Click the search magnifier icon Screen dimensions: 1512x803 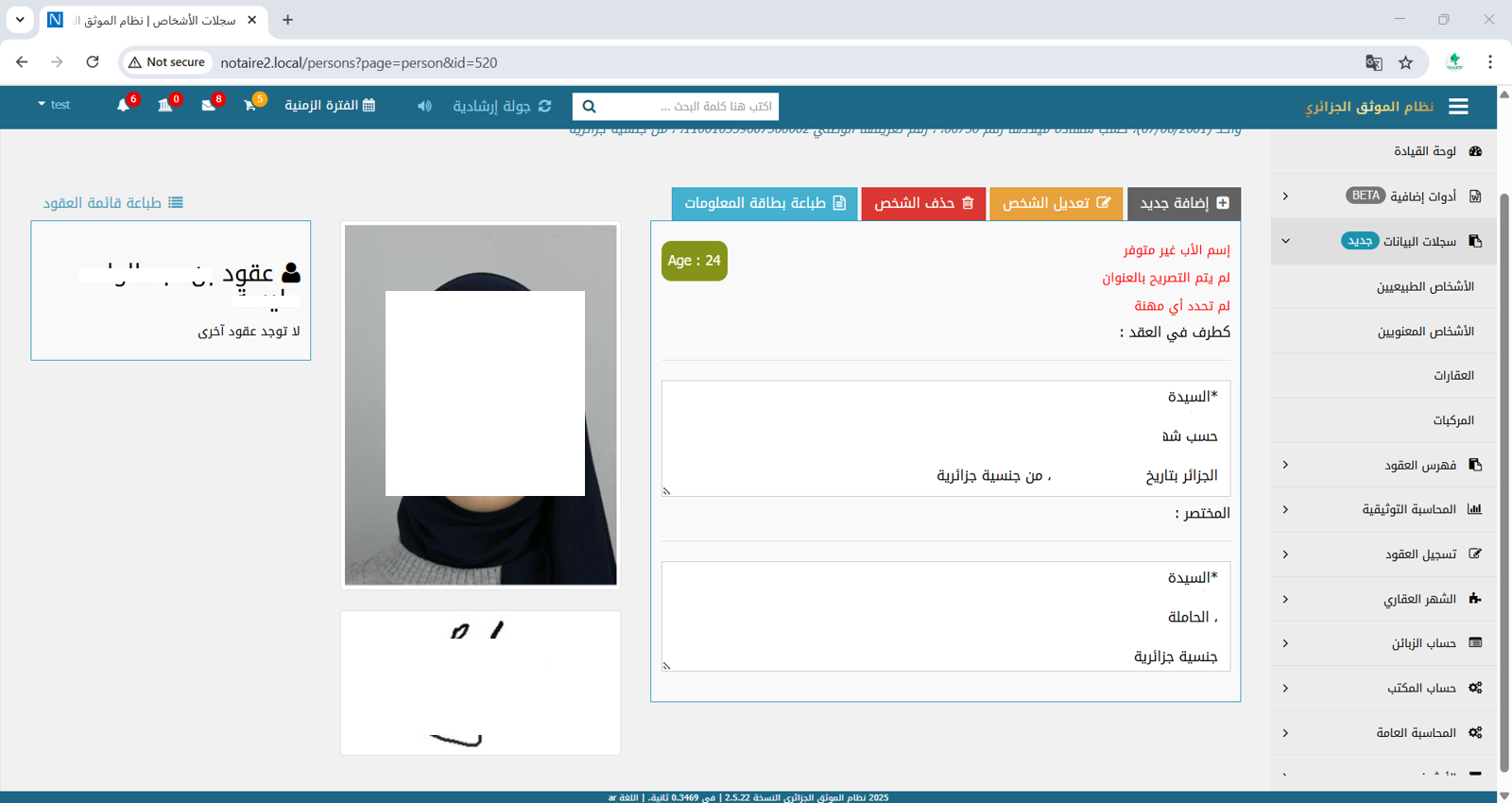click(x=589, y=107)
